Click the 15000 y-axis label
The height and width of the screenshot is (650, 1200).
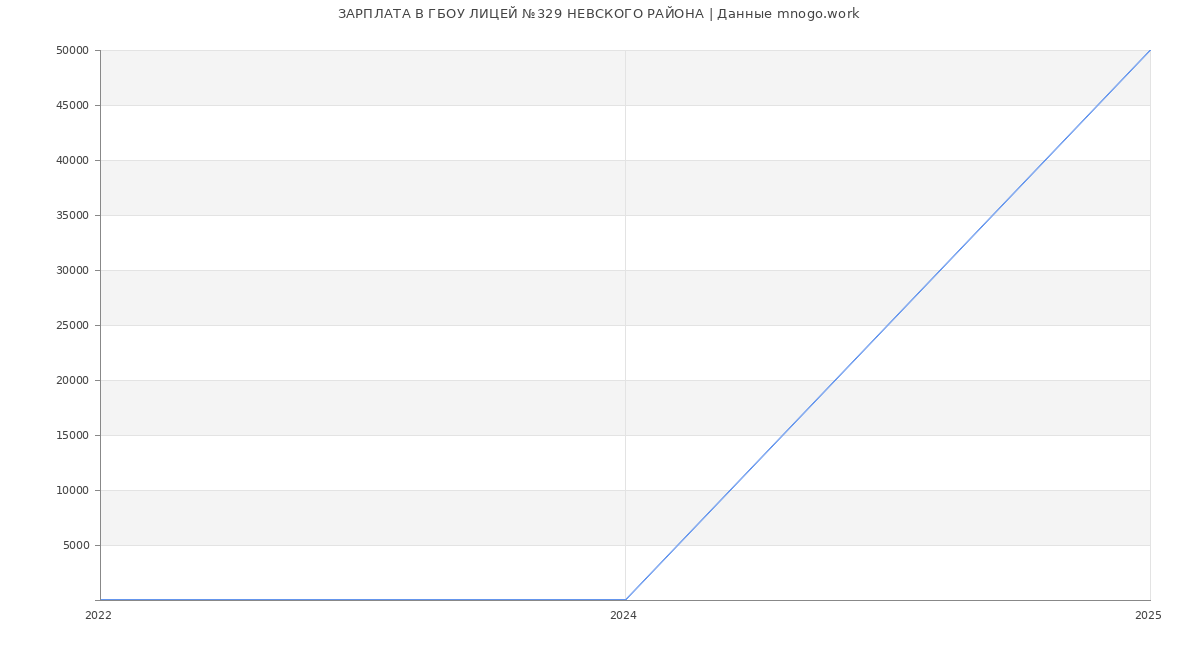[x=72, y=435]
